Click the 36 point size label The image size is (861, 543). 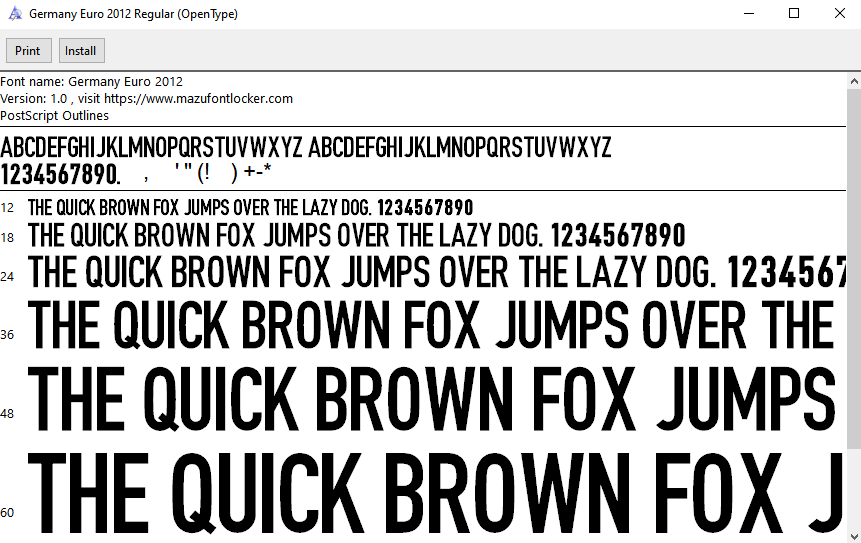tap(8, 335)
